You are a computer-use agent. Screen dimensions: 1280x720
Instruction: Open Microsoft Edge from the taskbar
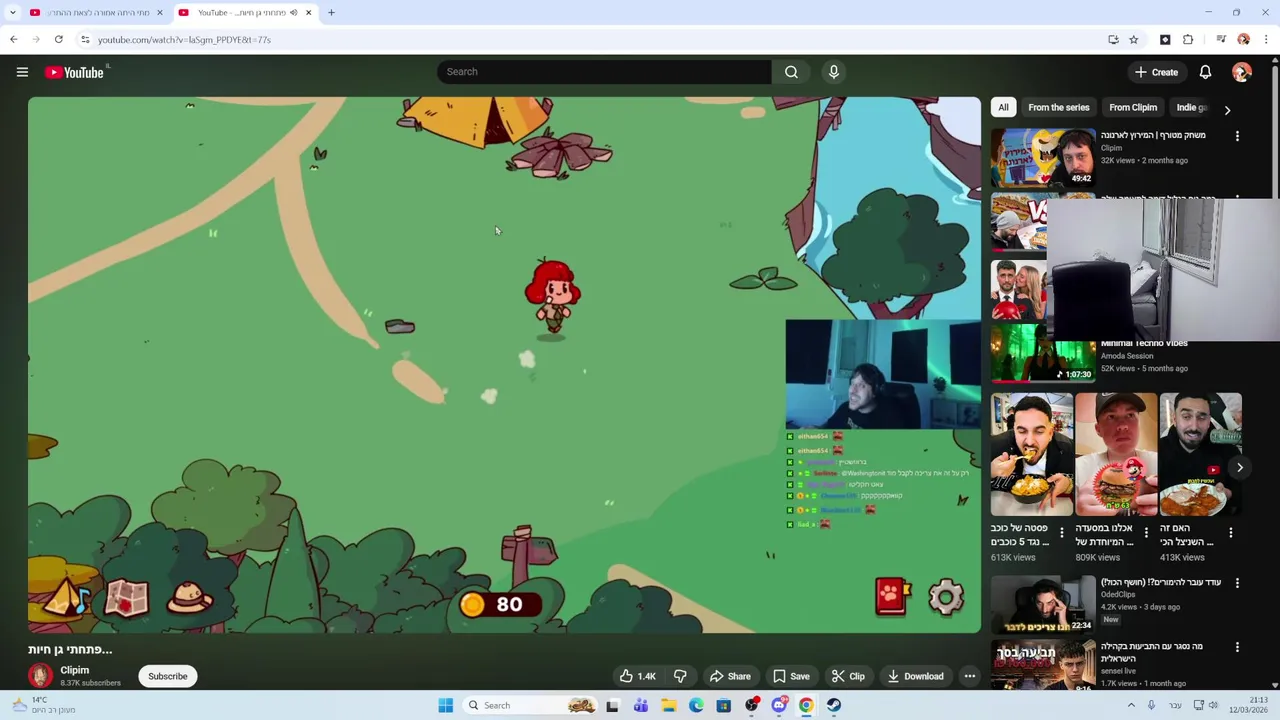[696, 705]
